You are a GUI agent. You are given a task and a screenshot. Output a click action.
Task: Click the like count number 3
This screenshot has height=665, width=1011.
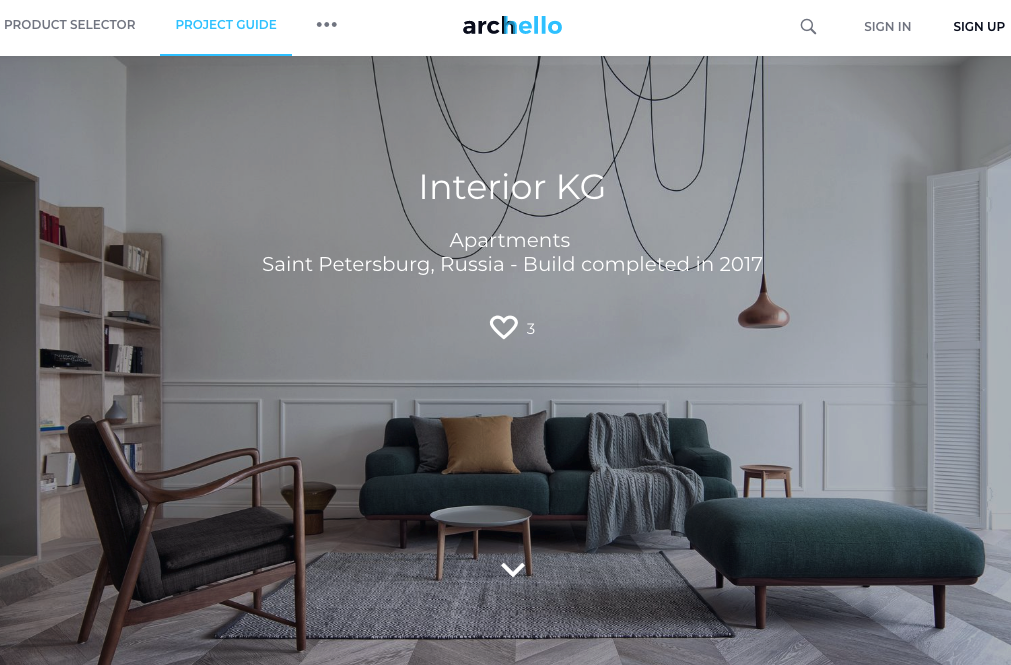pos(531,329)
